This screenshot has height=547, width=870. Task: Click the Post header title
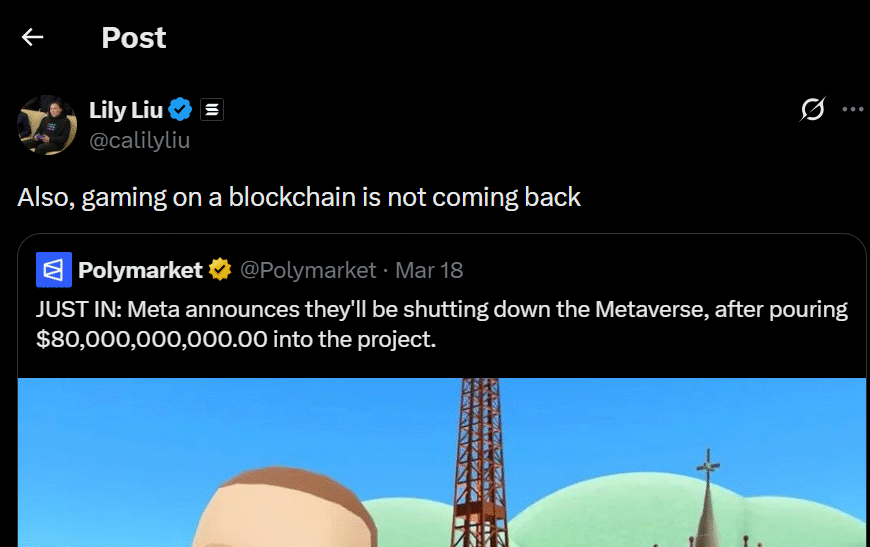pyautogui.click(x=133, y=38)
